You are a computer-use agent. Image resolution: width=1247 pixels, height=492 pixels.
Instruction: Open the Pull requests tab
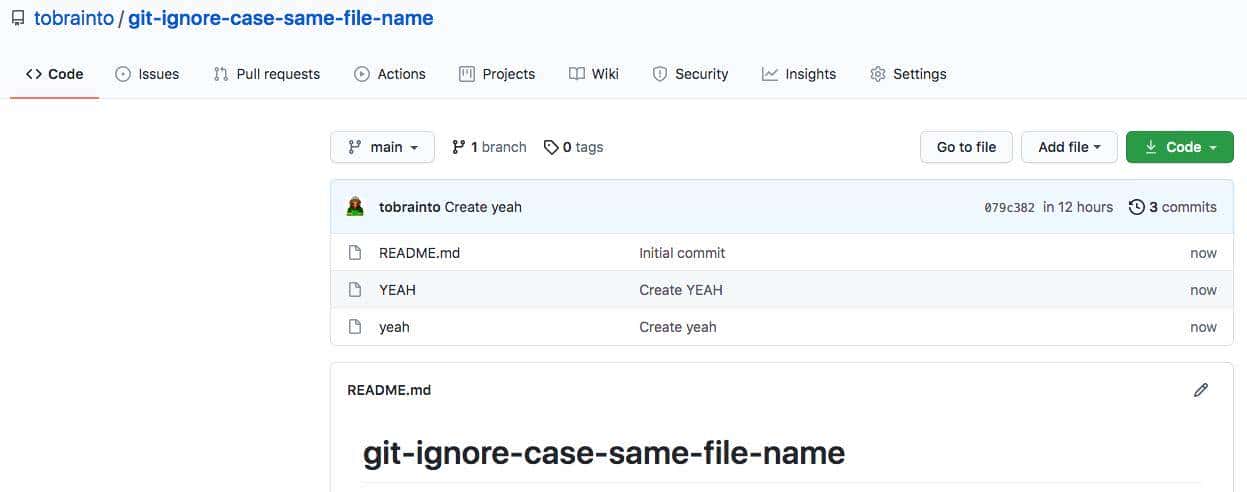pyautogui.click(x=267, y=74)
